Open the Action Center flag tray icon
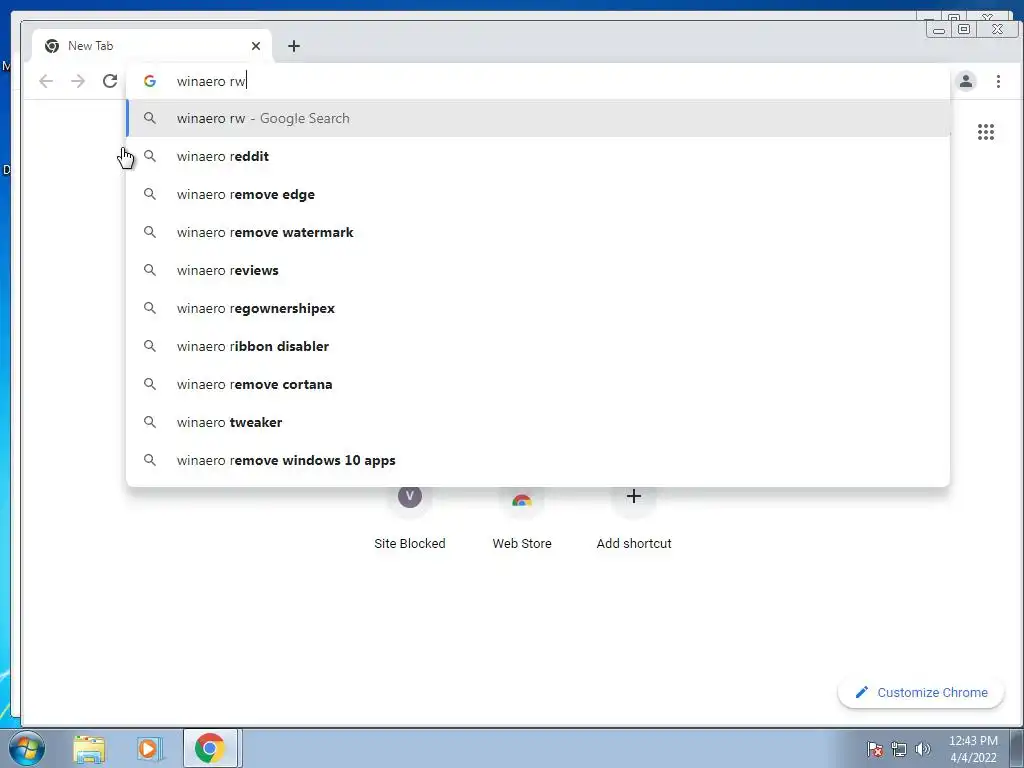 tap(875, 749)
